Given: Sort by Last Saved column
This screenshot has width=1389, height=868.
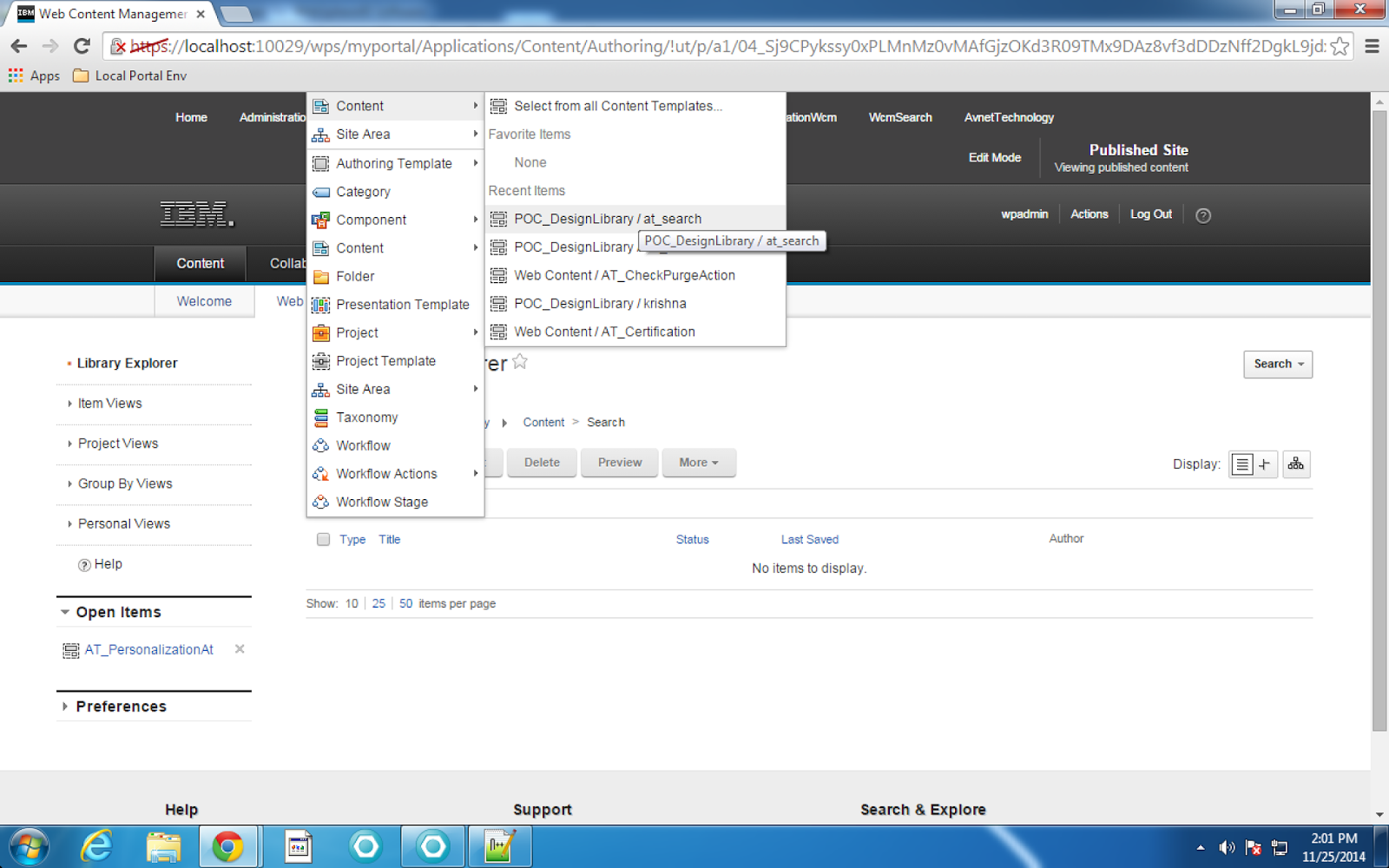Looking at the screenshot, I should tap(810, 540).
